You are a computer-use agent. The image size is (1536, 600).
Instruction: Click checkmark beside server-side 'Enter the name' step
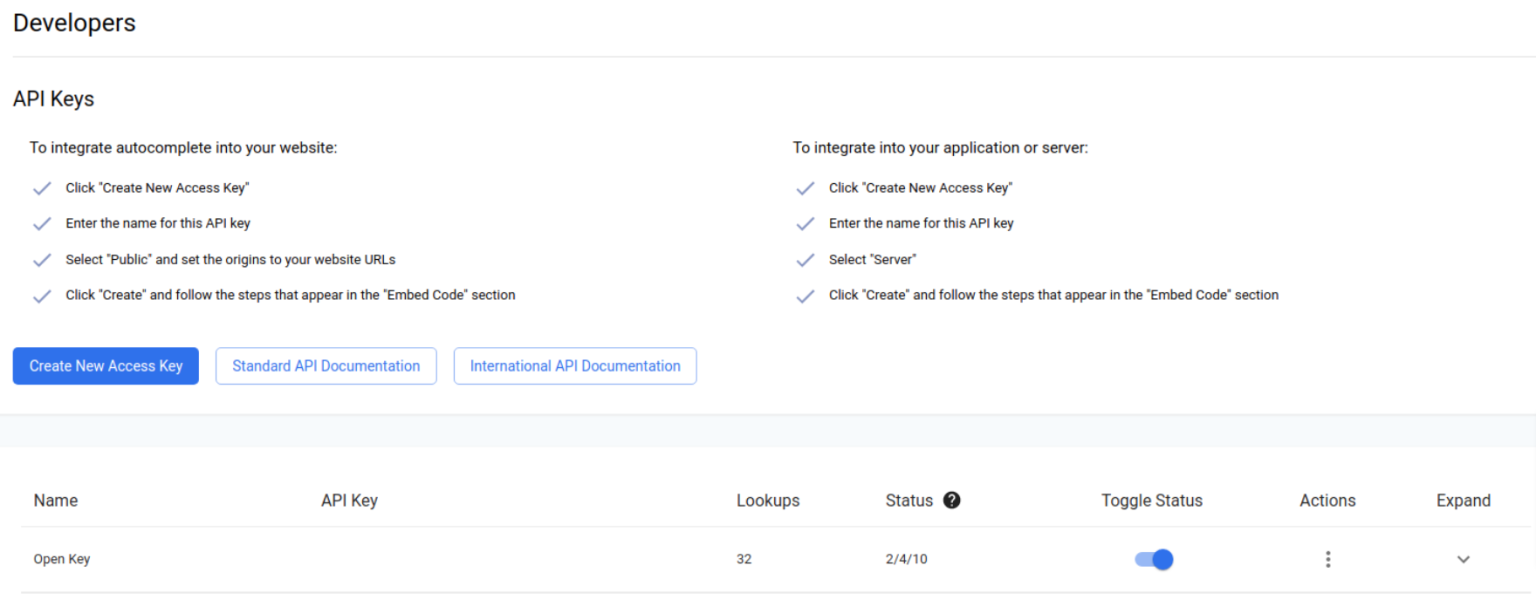(x=805, y=224)
